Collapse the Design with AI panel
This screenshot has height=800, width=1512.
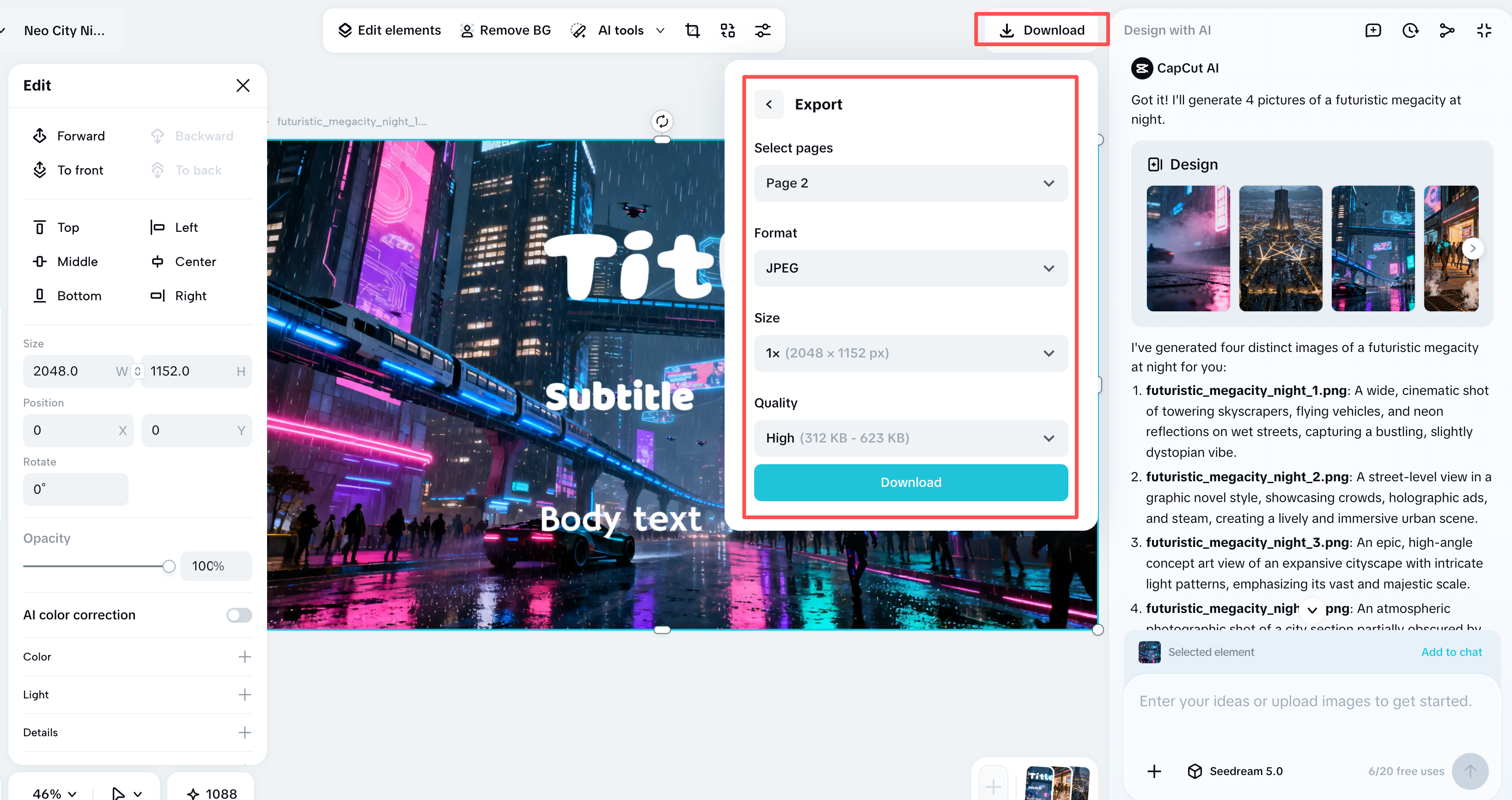[1484, 30]
